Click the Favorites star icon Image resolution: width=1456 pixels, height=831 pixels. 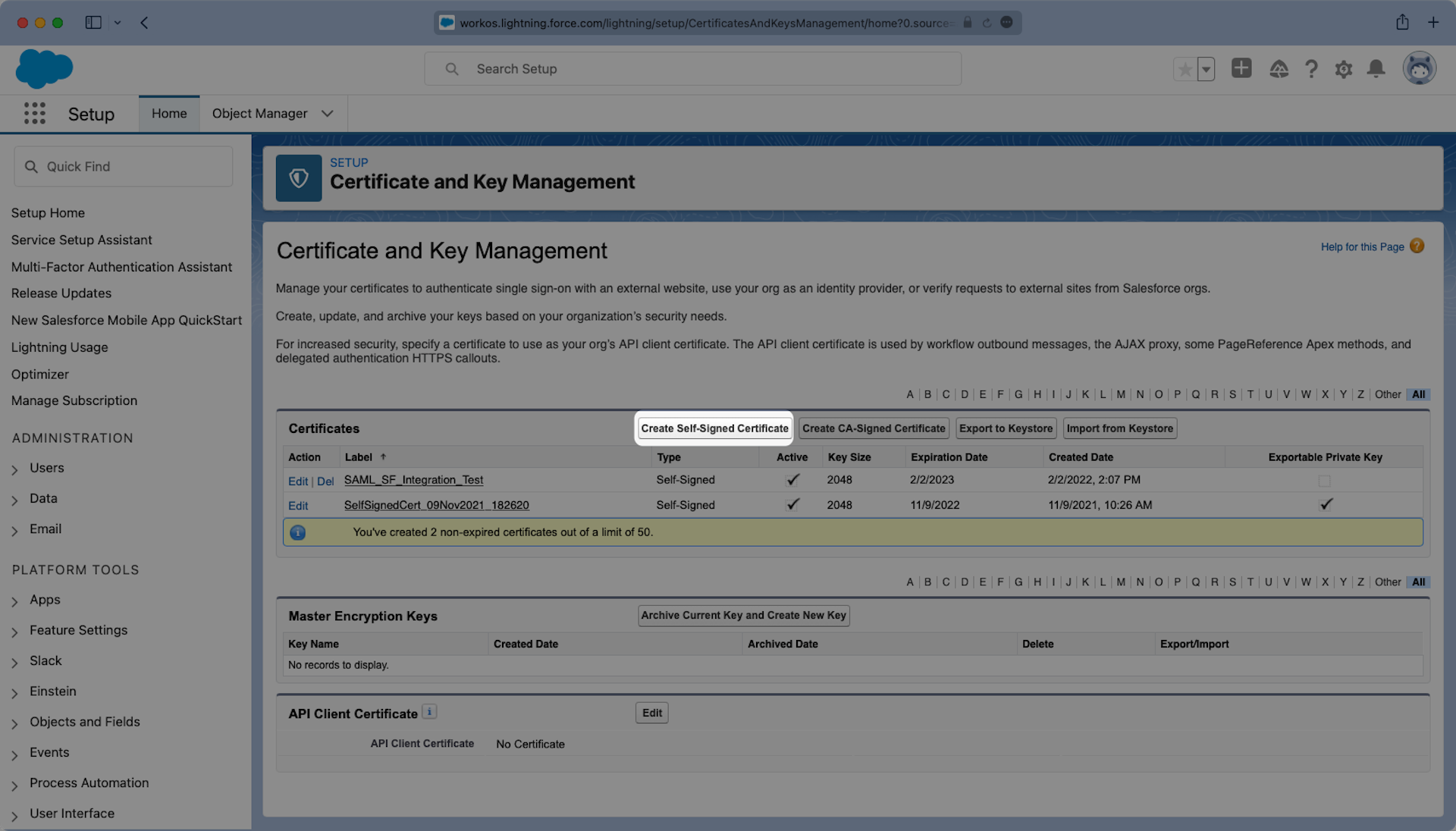[x=1185, y=69]
